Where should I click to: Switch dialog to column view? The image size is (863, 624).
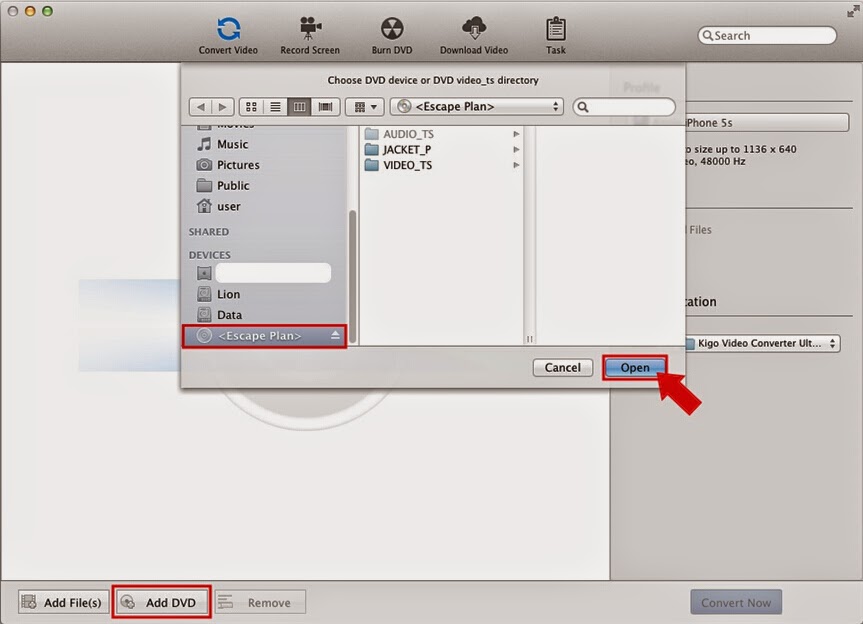299,107
